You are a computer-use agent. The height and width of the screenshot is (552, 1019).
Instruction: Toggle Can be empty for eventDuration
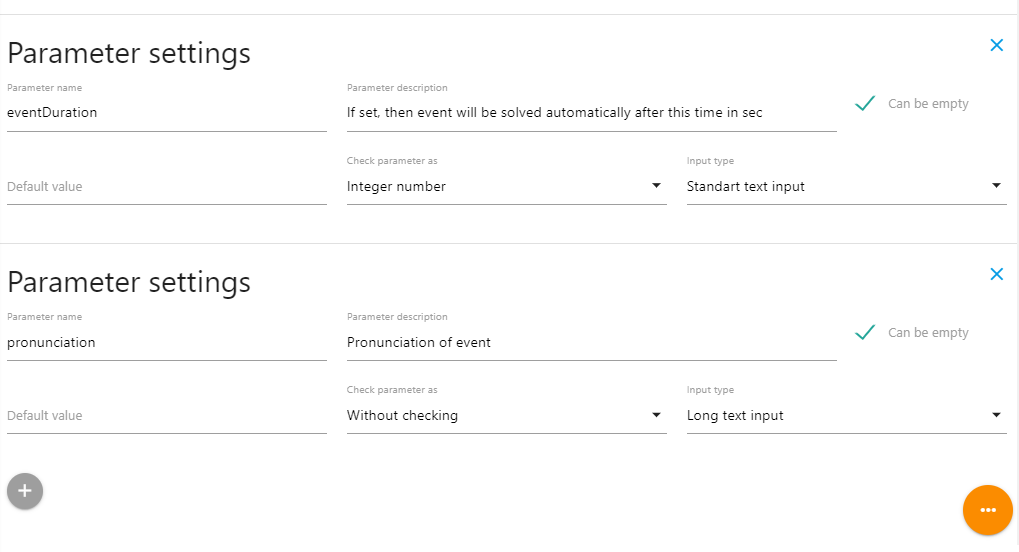866,103
